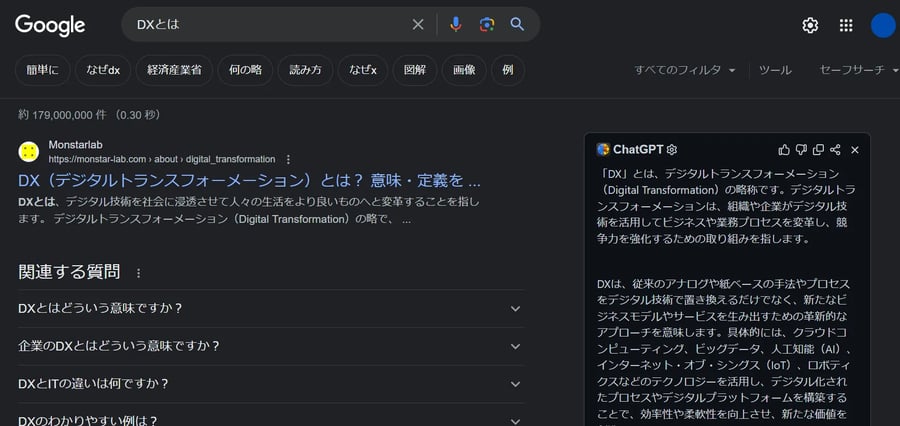Select the 例 filter chip
The height and width of the screenshot is (426, 900).
pos(507,70)
